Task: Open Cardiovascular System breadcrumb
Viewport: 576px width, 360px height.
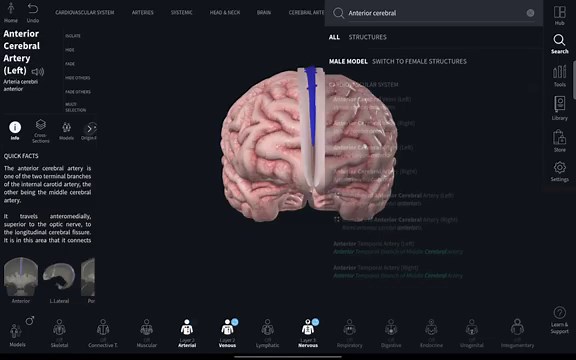Action: pyautogui.click(x=84, y=12)
